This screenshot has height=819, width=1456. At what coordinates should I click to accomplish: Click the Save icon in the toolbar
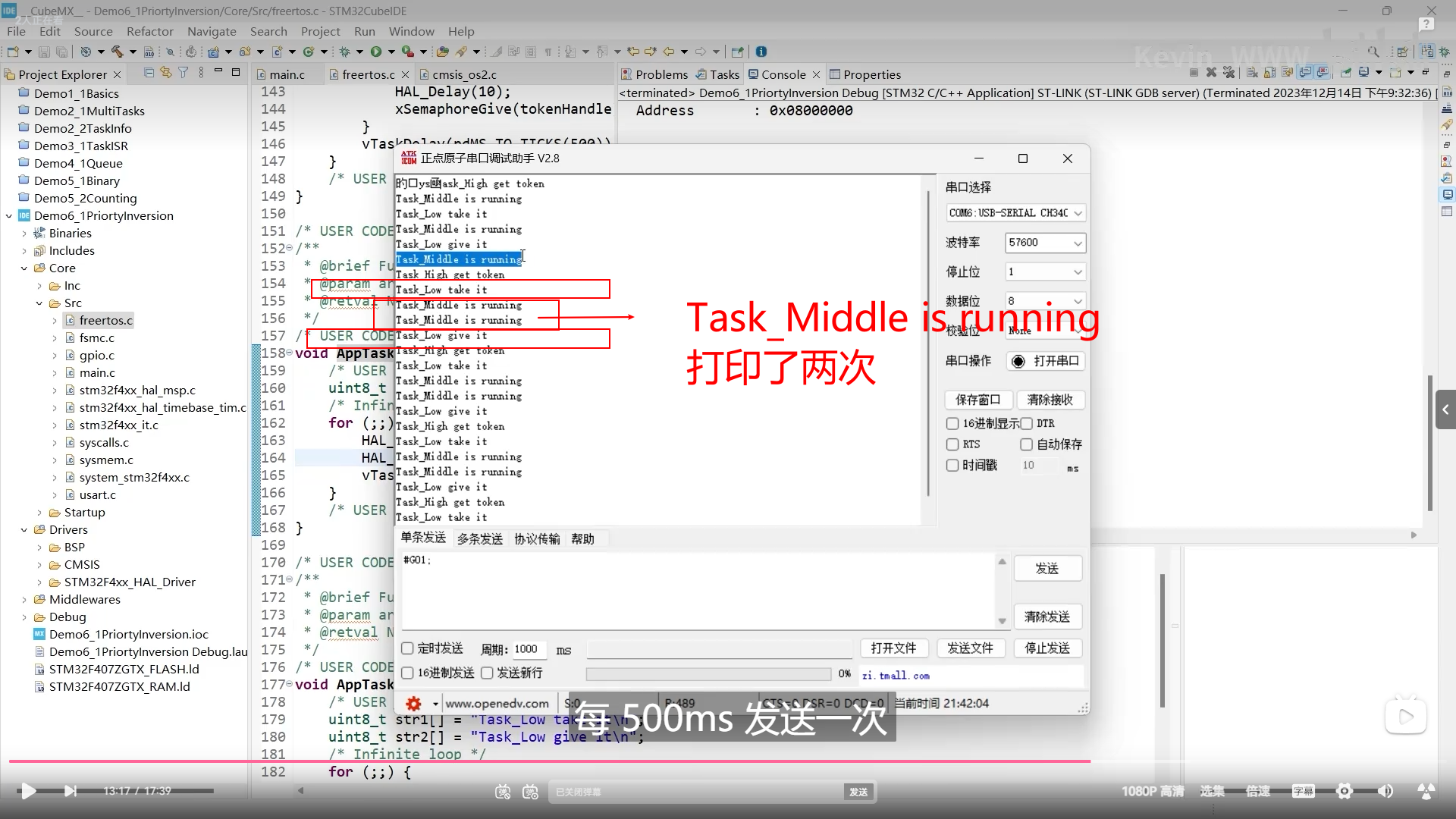[44, 52]
